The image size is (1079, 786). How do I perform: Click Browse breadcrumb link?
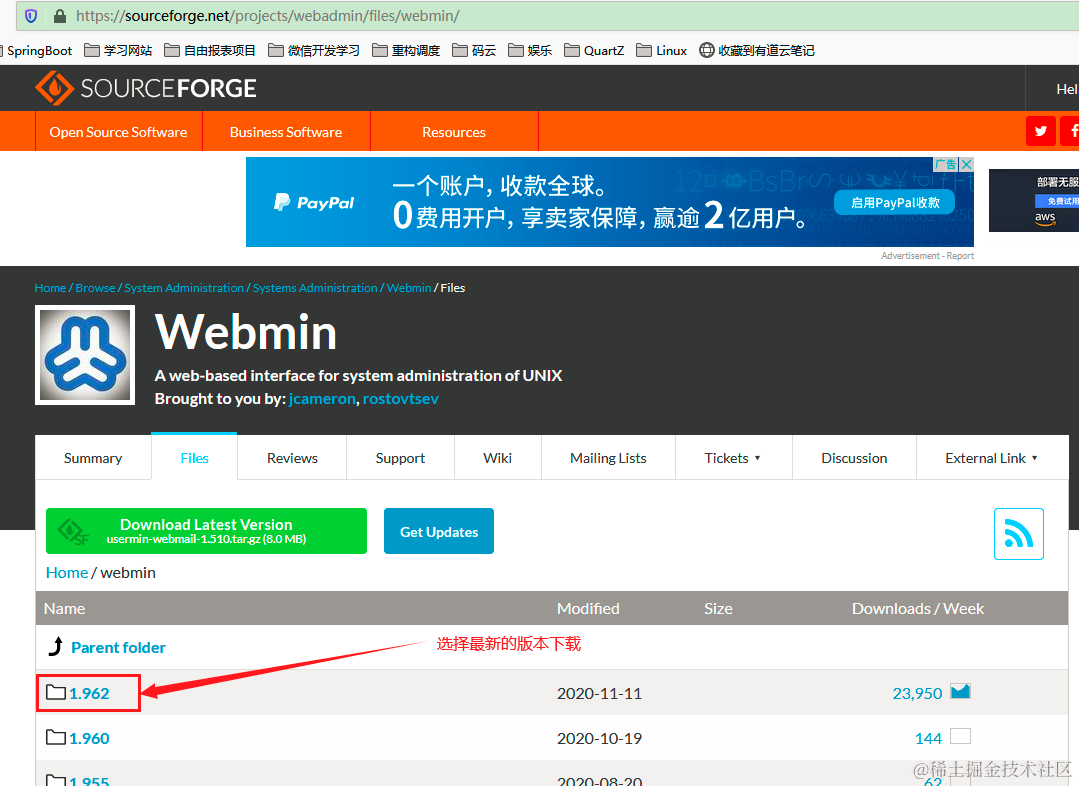tap(95, 288)
